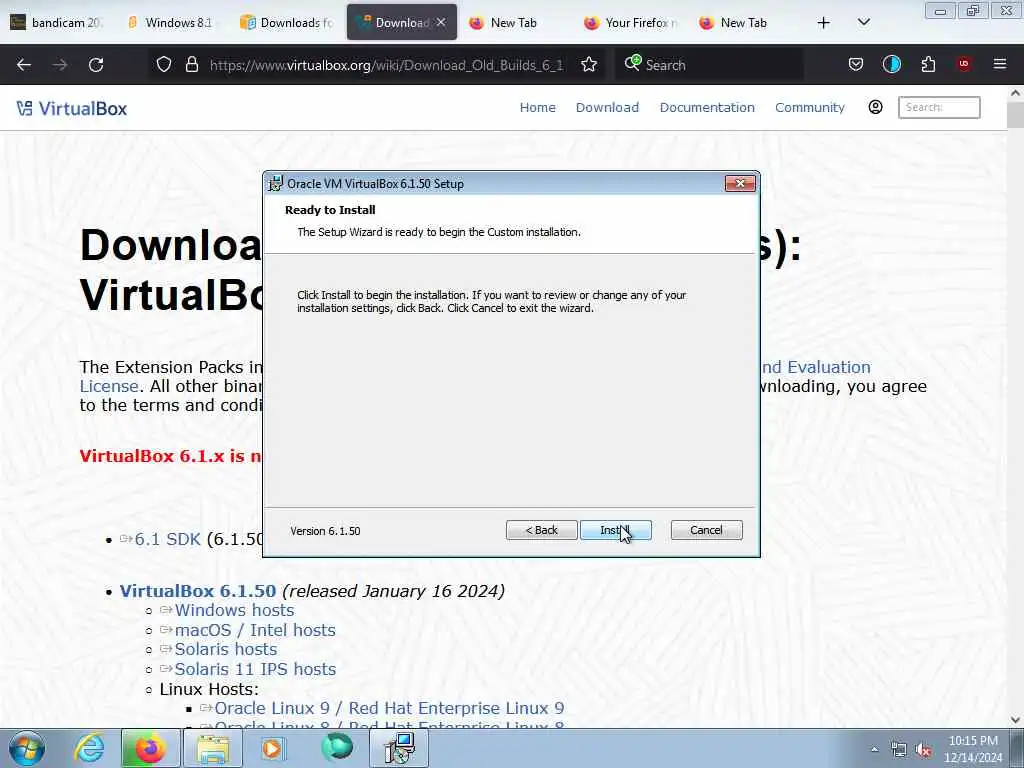Click the URL address field
Screen dimensions: 1024x768
tap(387, 65)
